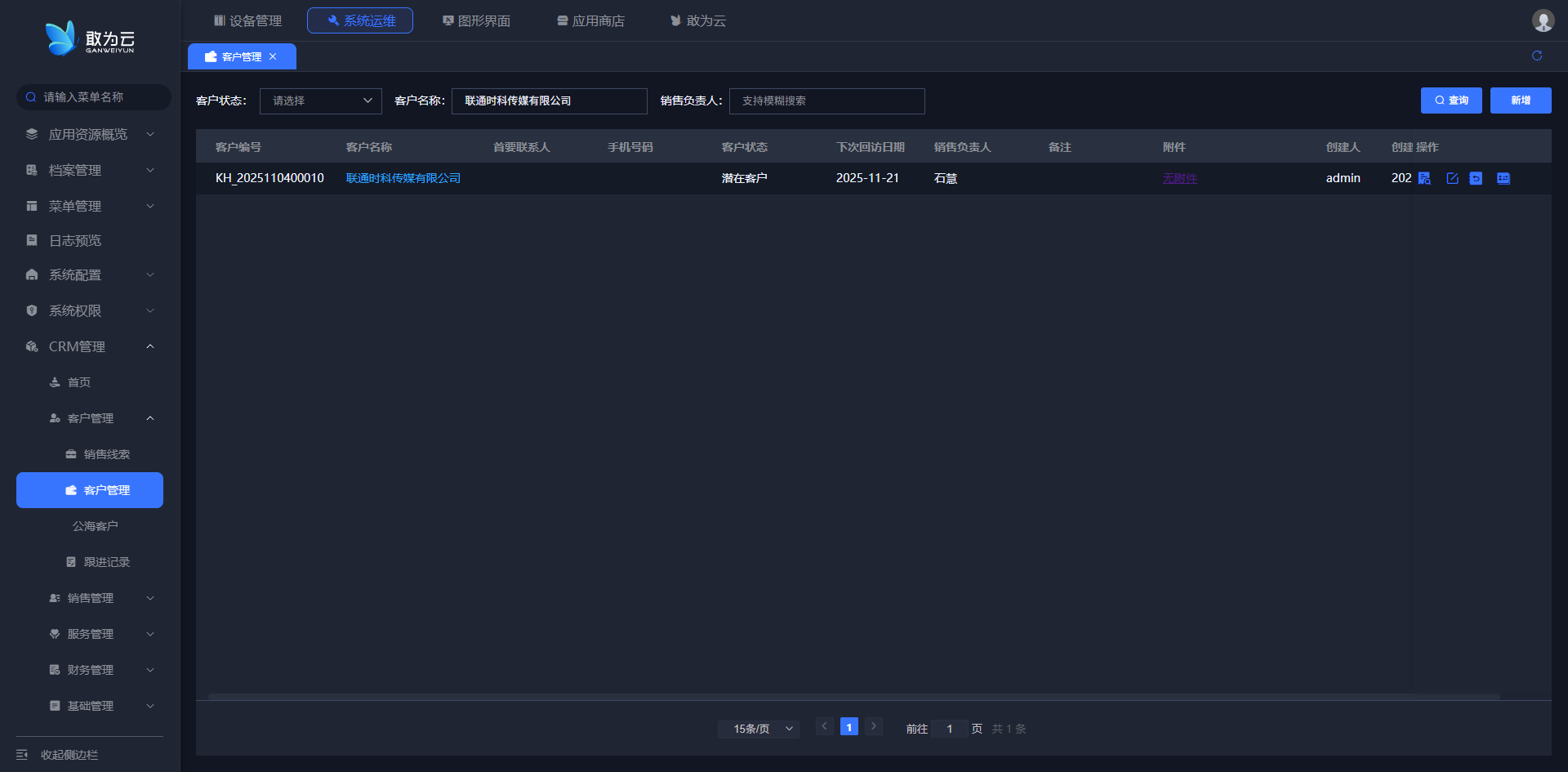Viewport: 1568px width, 772px height.
Task: Expand the 销售管理 chevron
Action: coord(150,598)
